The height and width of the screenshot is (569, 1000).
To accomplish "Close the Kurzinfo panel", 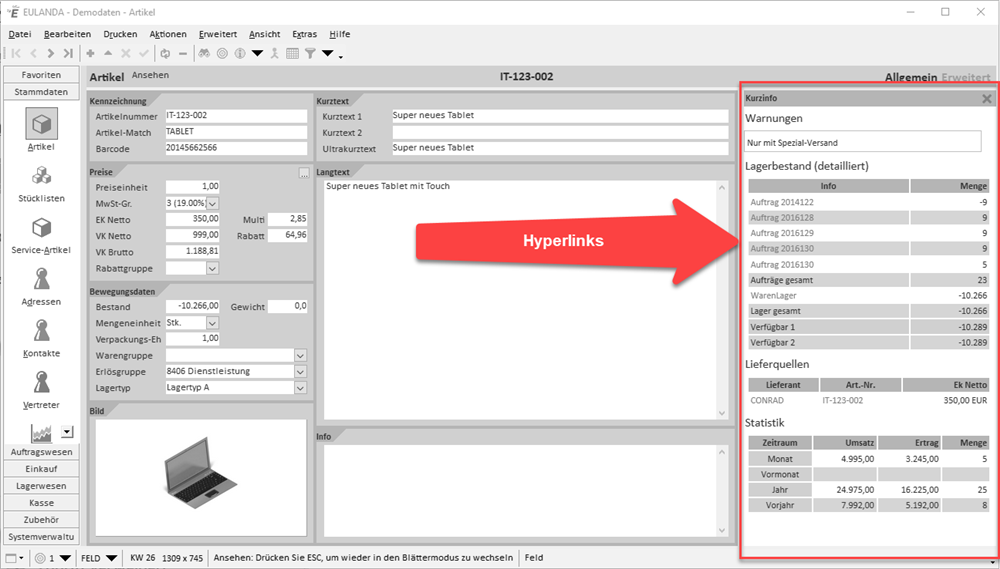I will point(986,99).
